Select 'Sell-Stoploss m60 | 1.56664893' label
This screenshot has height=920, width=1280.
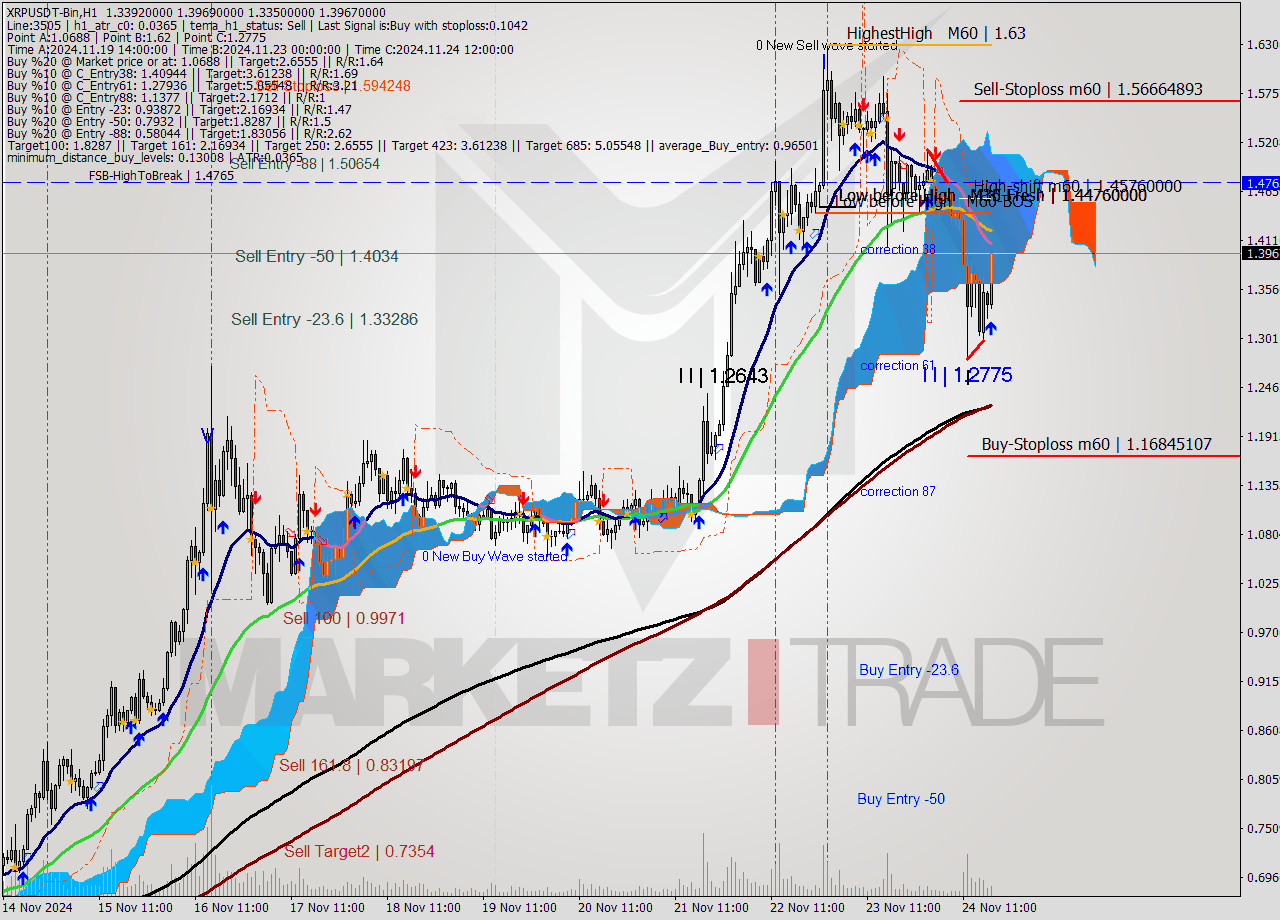1088,89
